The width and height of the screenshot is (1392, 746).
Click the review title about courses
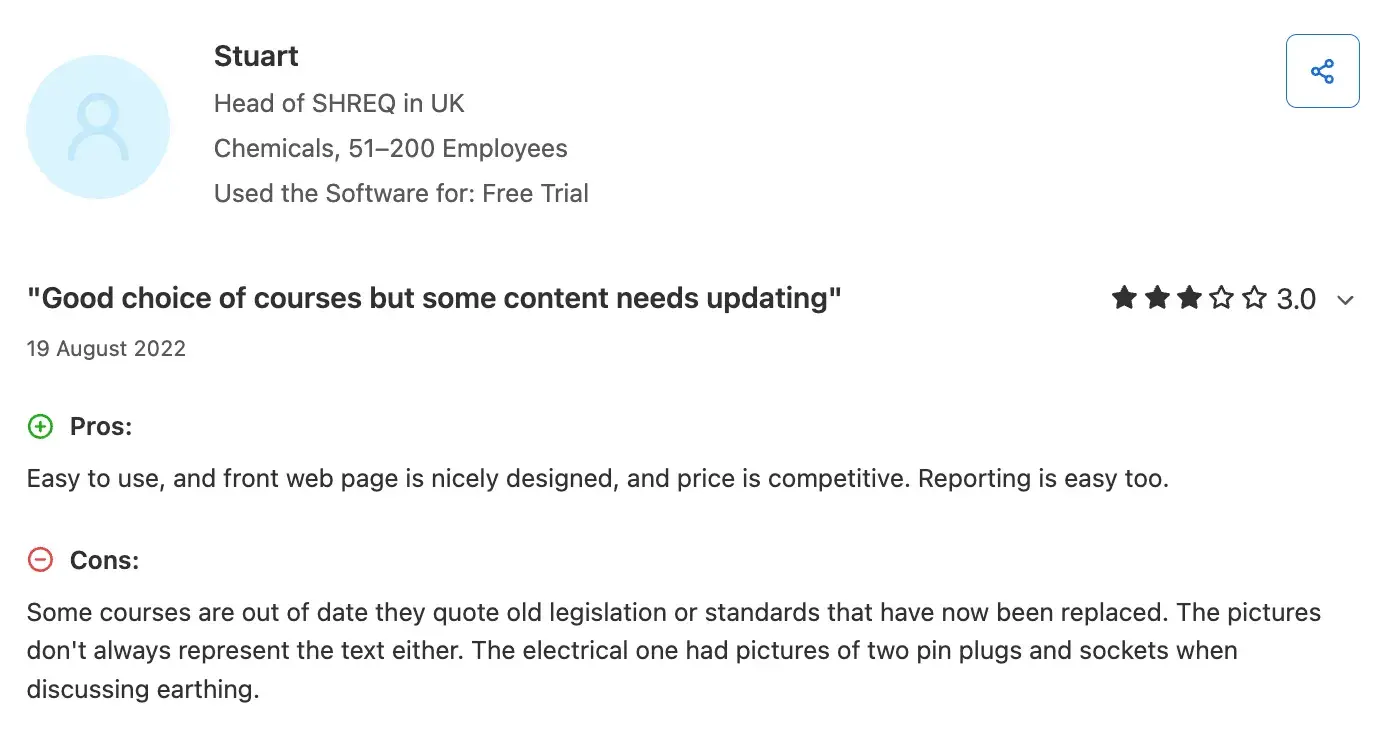(434, 298)
